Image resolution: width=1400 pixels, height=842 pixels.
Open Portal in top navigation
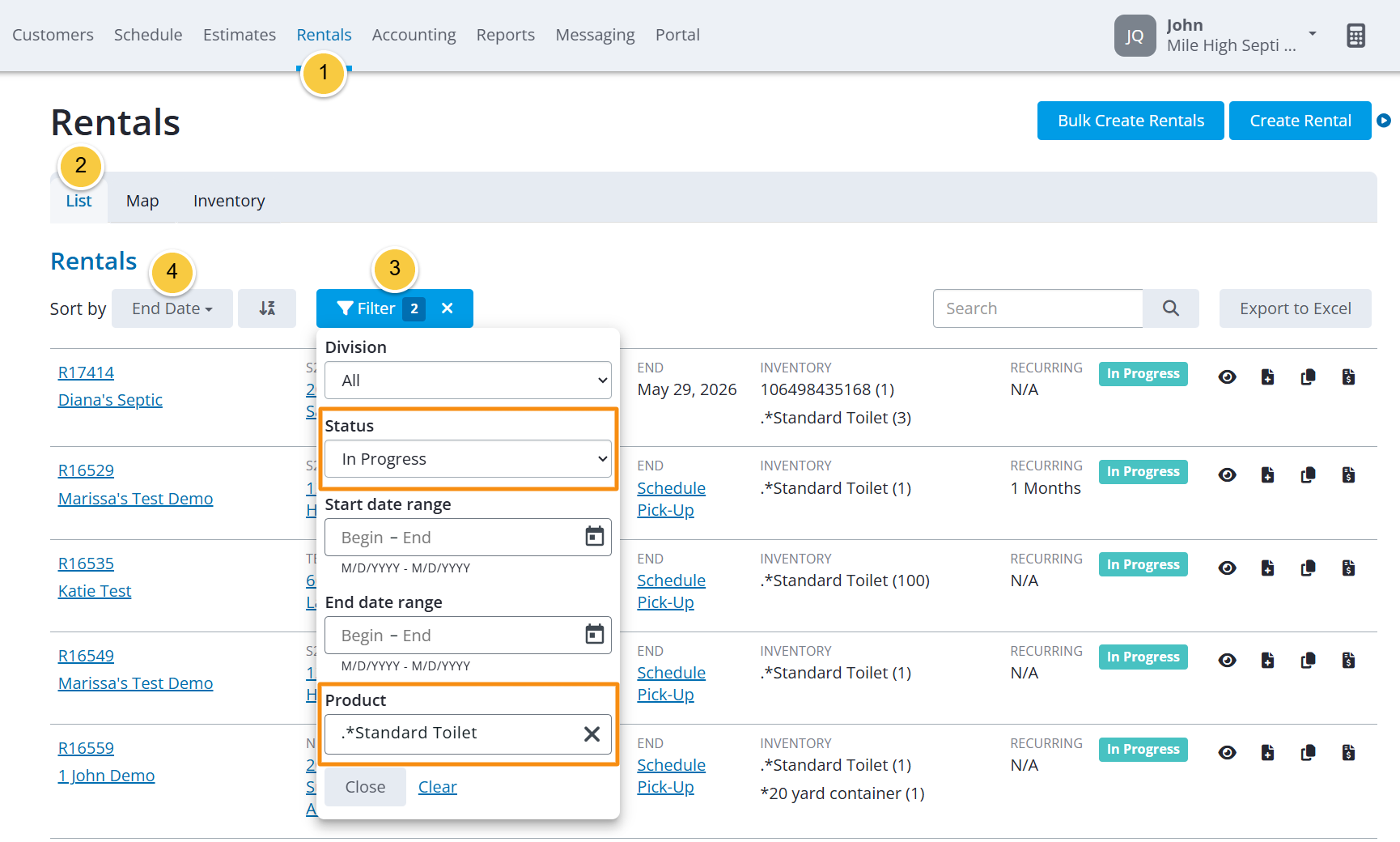[677, 35]
